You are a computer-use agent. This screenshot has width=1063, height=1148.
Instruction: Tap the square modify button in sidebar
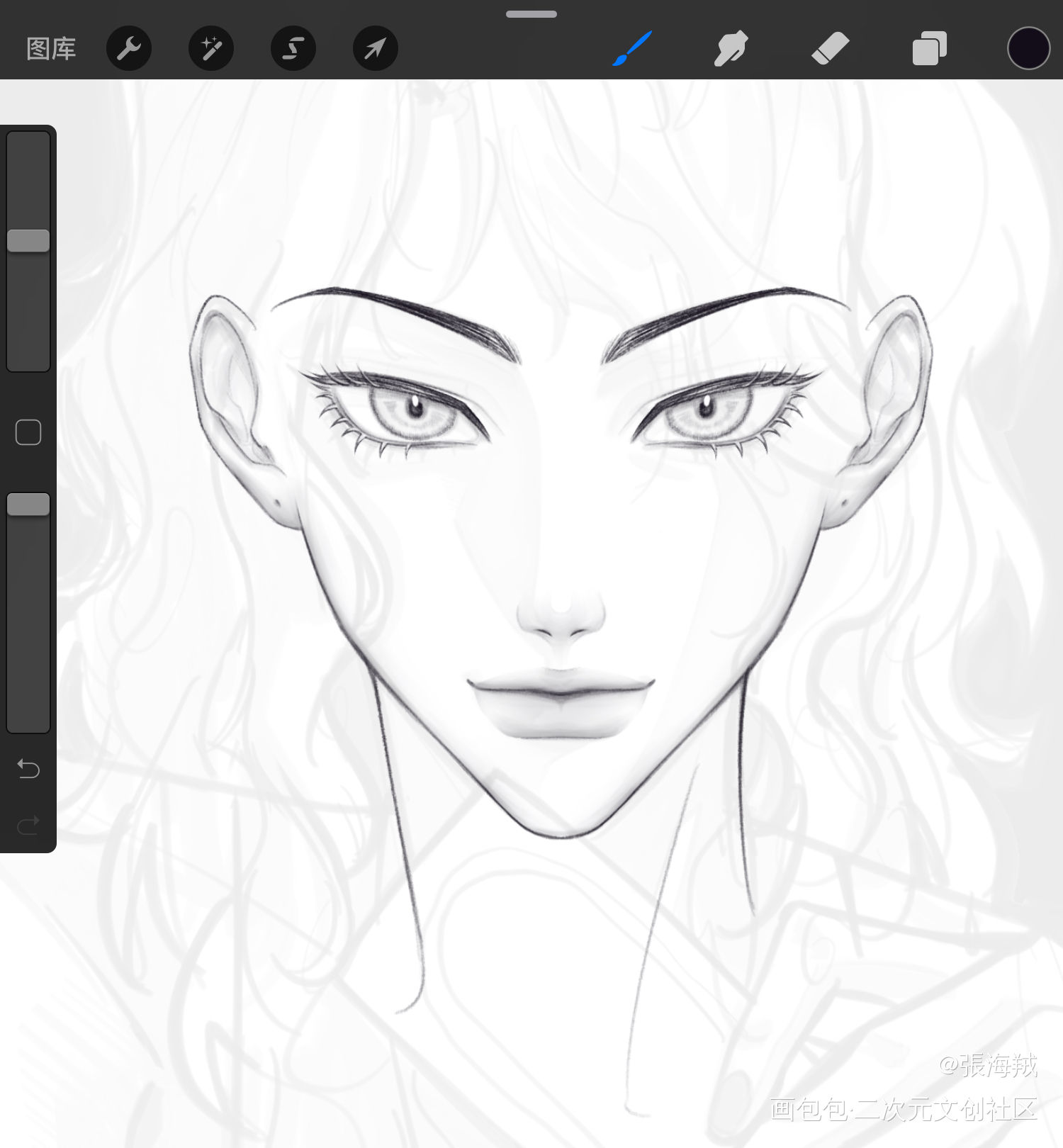click(x=28, y=432)
